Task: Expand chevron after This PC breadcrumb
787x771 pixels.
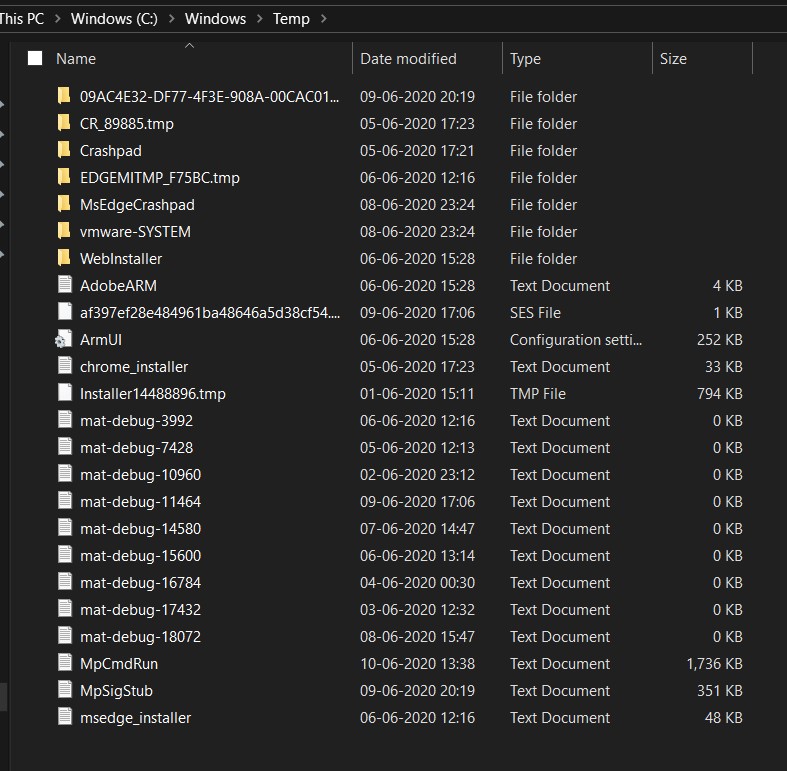Action: 57,19
